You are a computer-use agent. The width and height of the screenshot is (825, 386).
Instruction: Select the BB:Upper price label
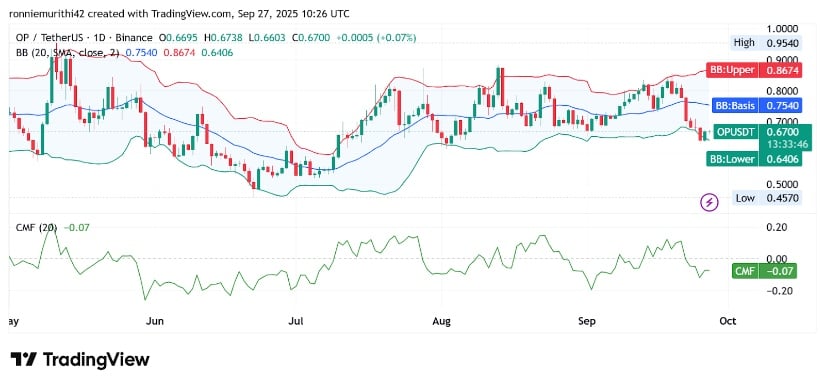click(x=754, y=70)
